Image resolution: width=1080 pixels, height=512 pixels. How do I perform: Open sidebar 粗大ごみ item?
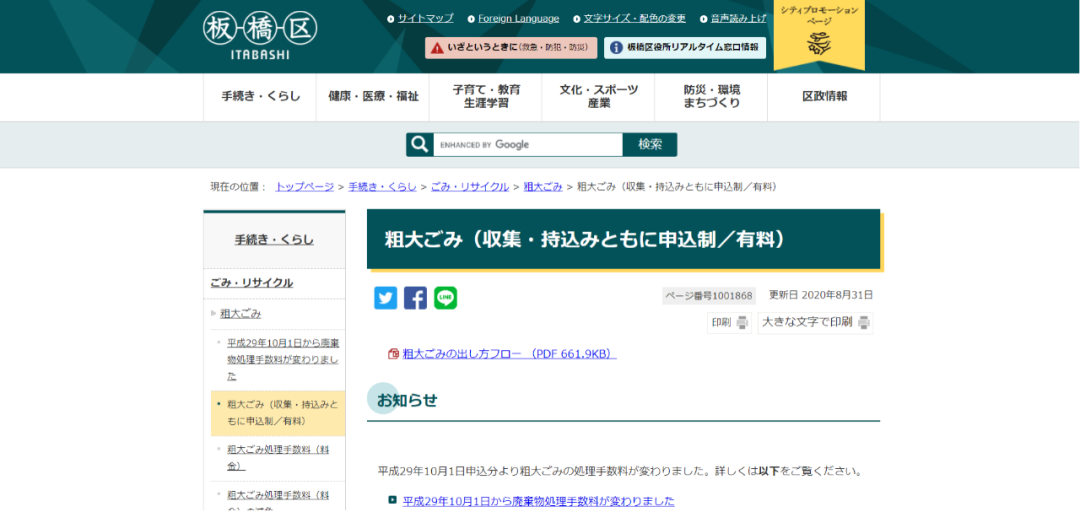[240, 314]
